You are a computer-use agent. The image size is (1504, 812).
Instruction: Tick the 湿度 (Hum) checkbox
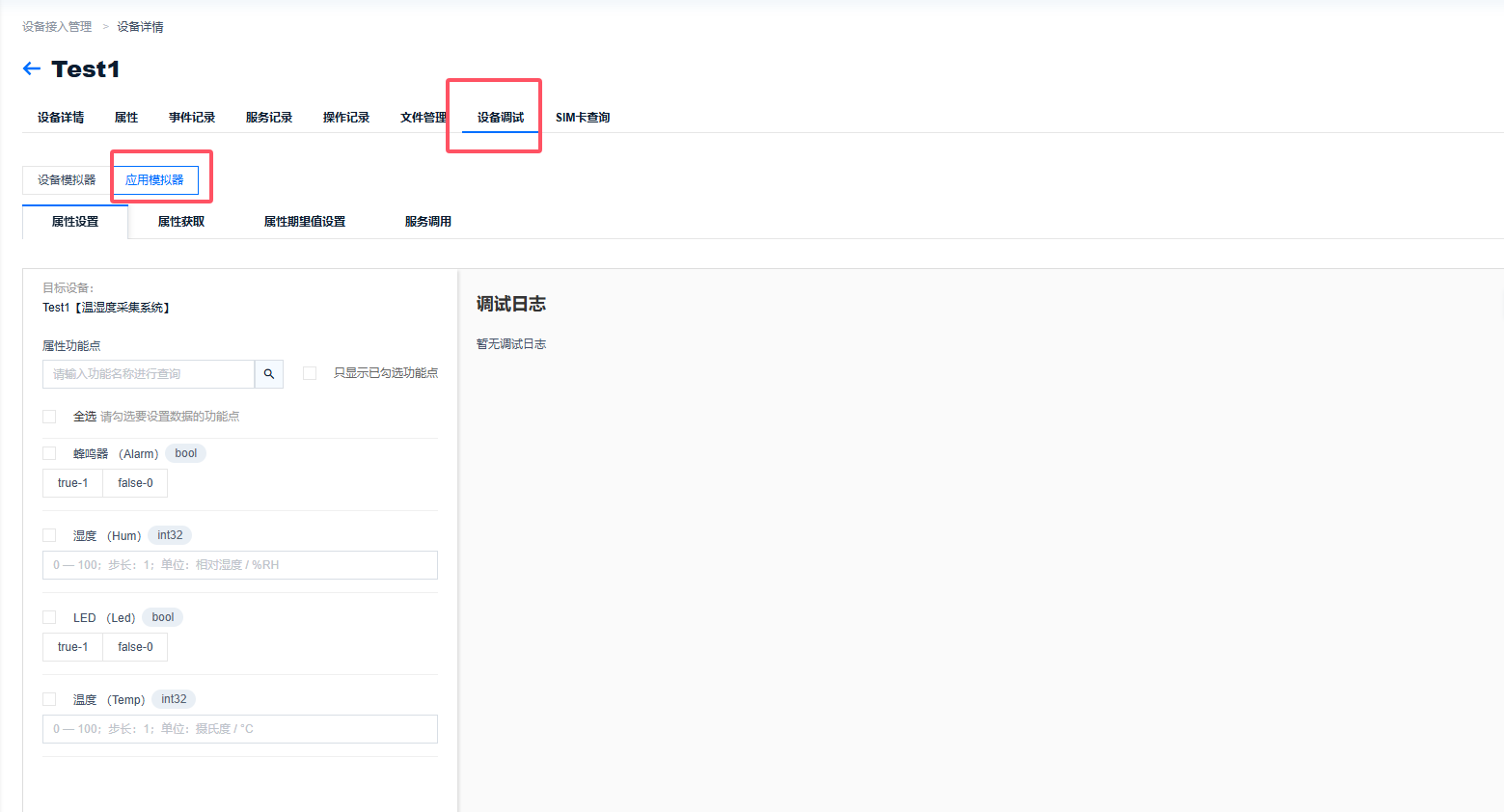49,535
